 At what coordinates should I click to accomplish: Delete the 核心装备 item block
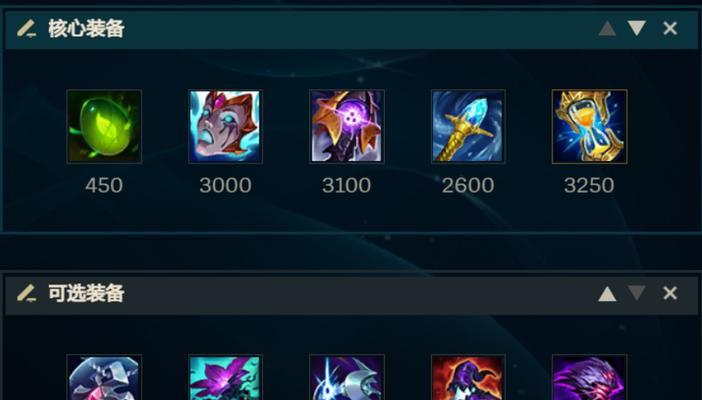(x=670, y=28)
